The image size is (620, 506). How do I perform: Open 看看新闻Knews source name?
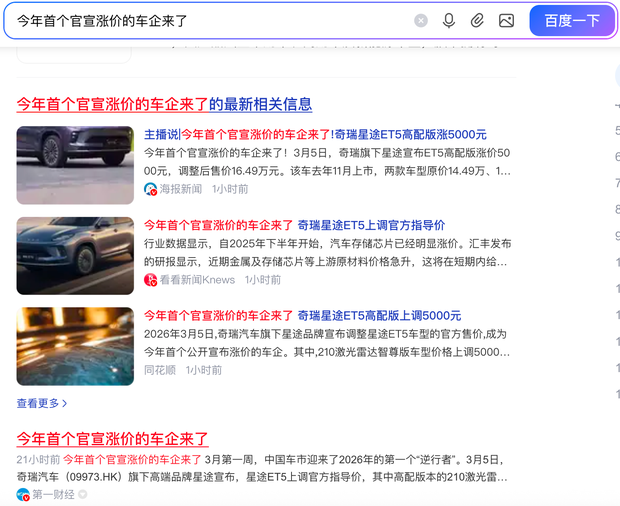(197, 280)
